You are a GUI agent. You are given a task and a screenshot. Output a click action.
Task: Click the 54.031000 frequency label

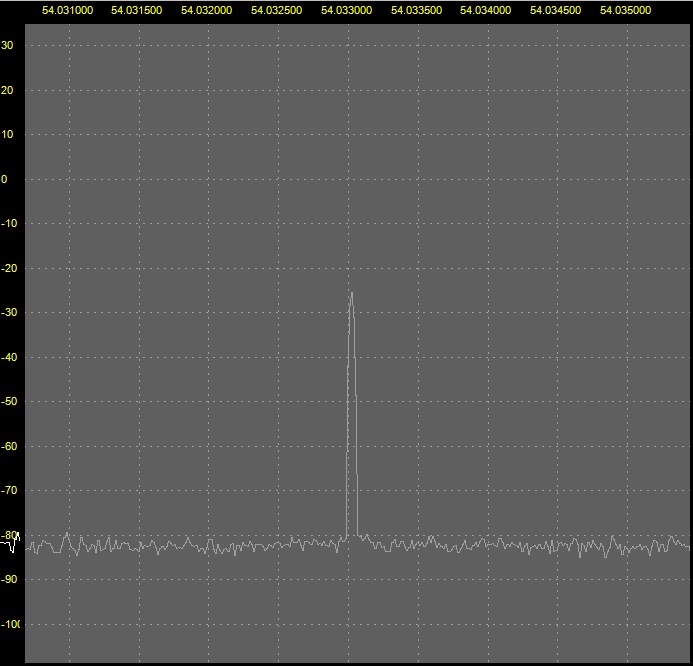click(x=67, y=10)
